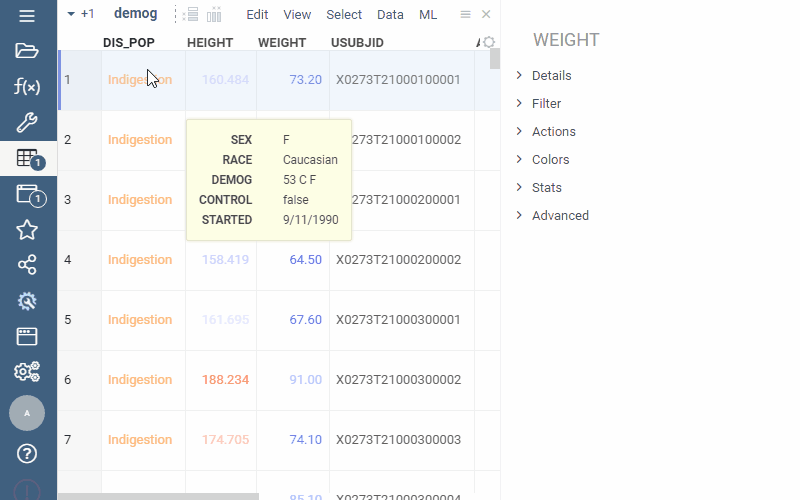The width and height of the screenshot is (800, 500).
Task: Open the Data folder icon in the sidebar
Action: tap(27, 51)
